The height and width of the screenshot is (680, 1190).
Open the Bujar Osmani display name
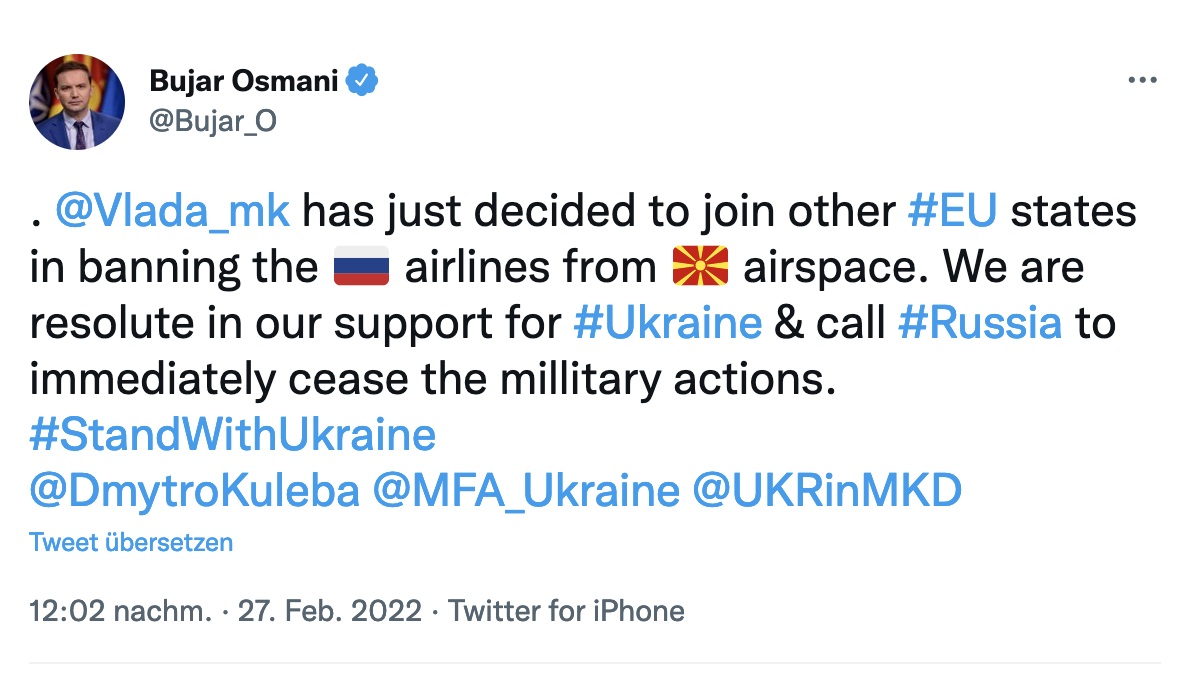pyautogui.click(x=243, y=81)
